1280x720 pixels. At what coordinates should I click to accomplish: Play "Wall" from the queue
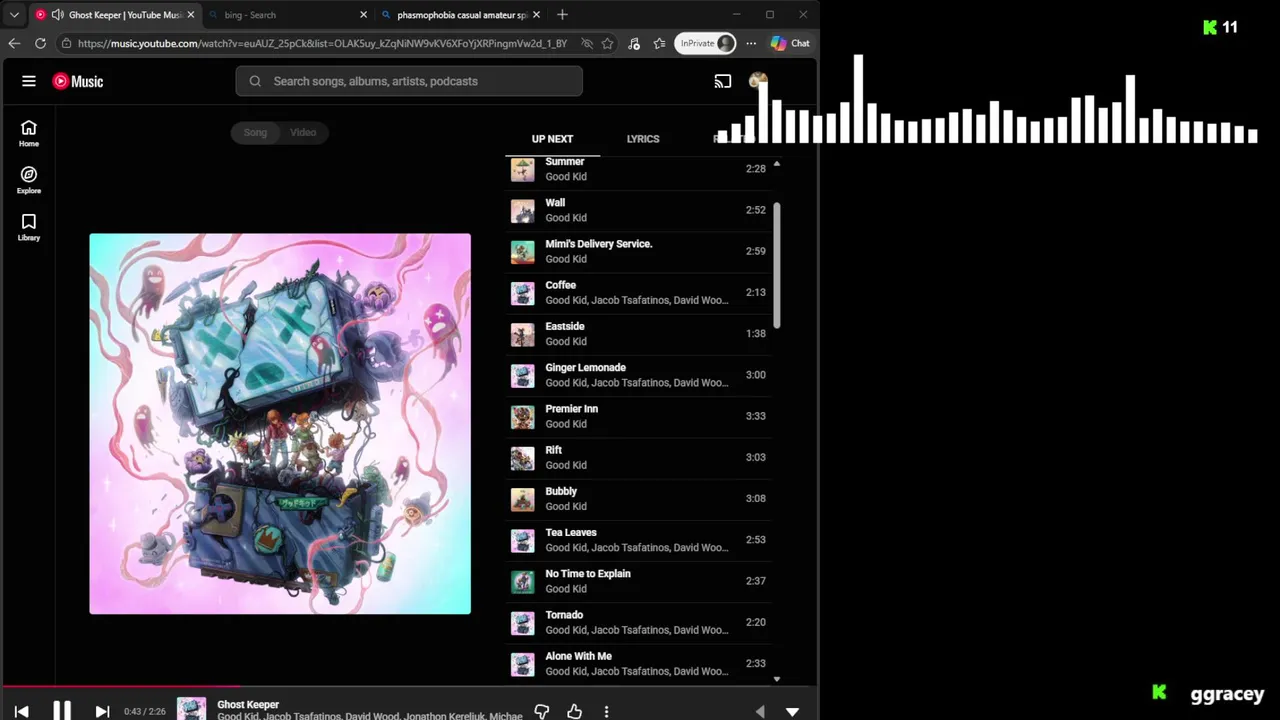[x=639, y=210]
